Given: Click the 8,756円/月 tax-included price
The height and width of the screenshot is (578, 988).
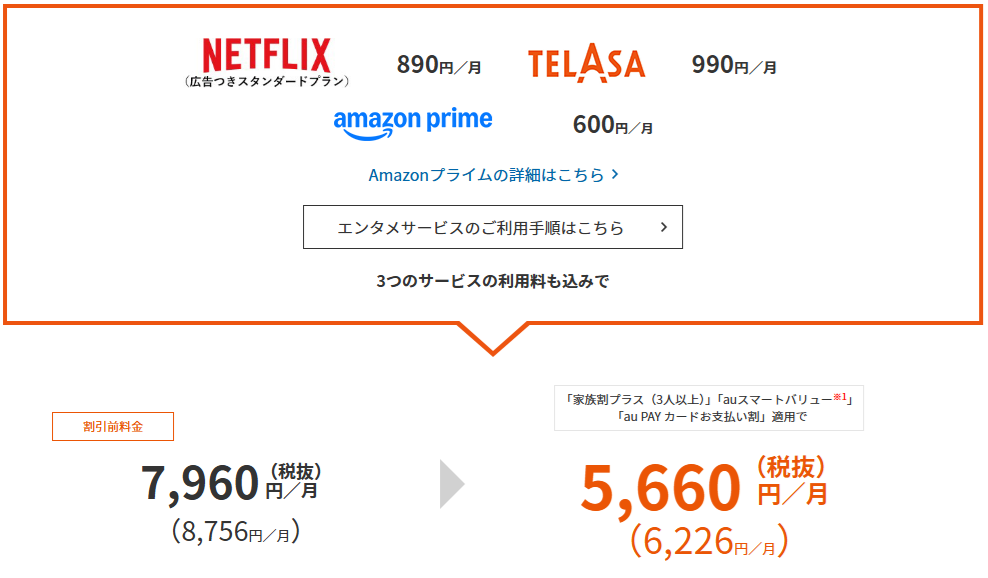Looking at the screenshot, I should pos(236,531).
